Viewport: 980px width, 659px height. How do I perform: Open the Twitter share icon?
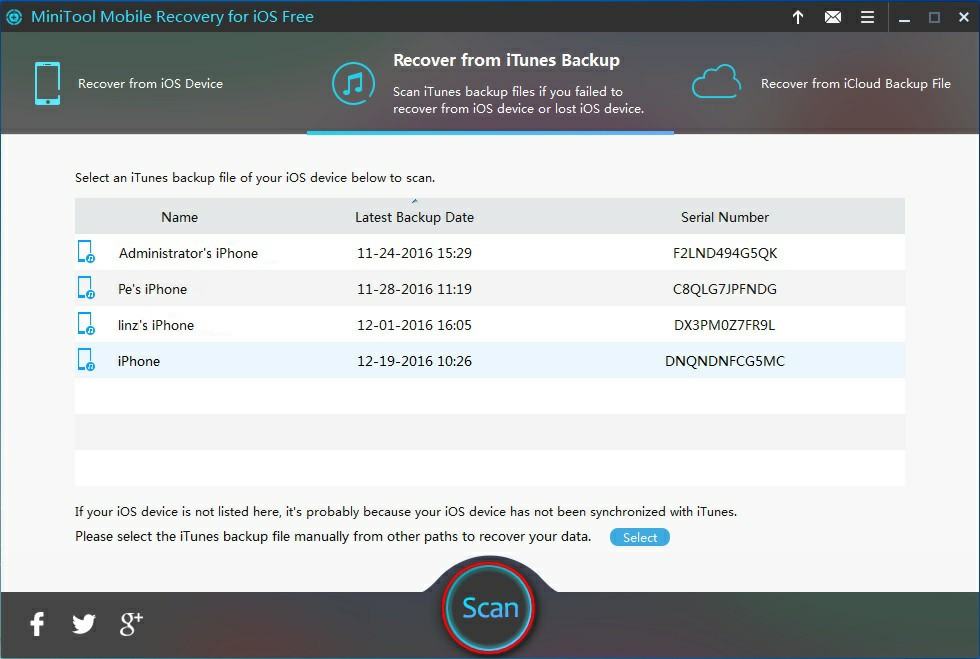pos(83,624)
